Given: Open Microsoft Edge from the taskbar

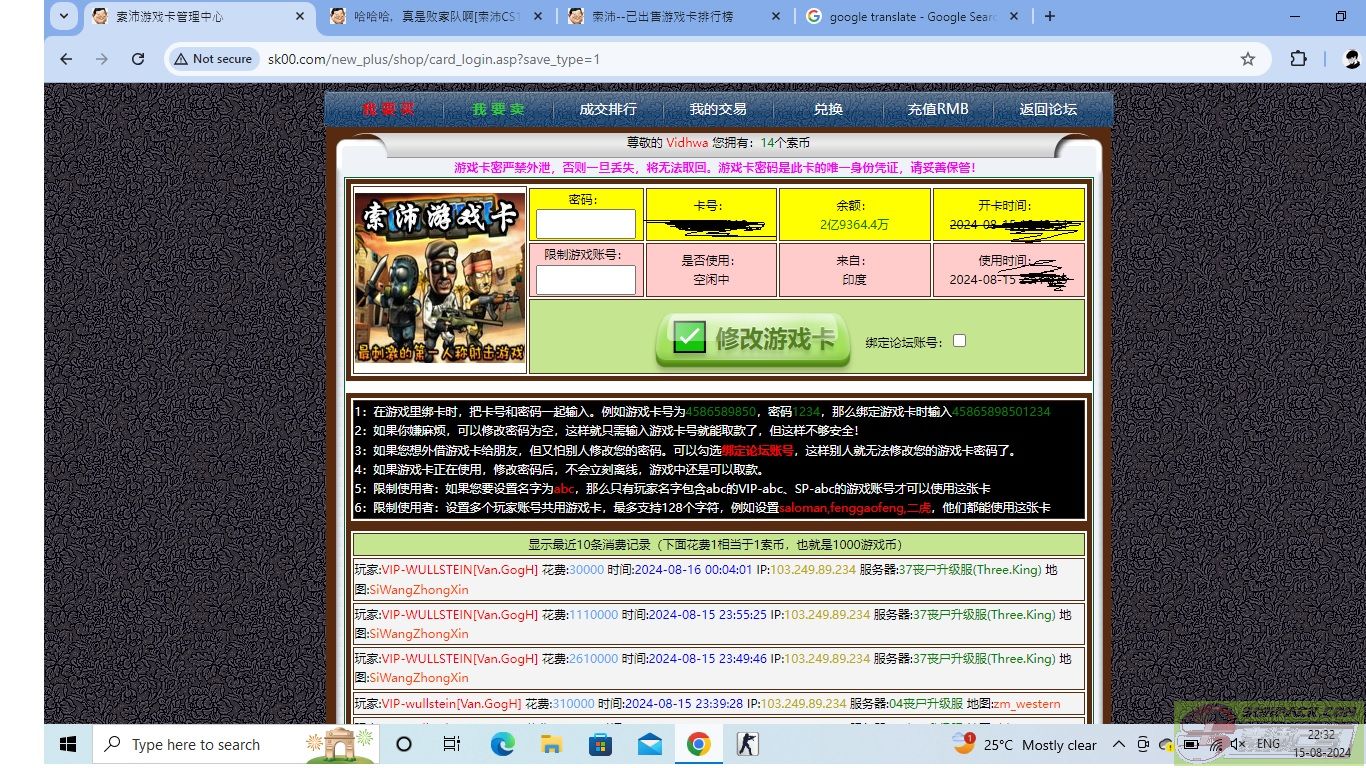Looking at the screenshot, I should (x=502, y=744).
